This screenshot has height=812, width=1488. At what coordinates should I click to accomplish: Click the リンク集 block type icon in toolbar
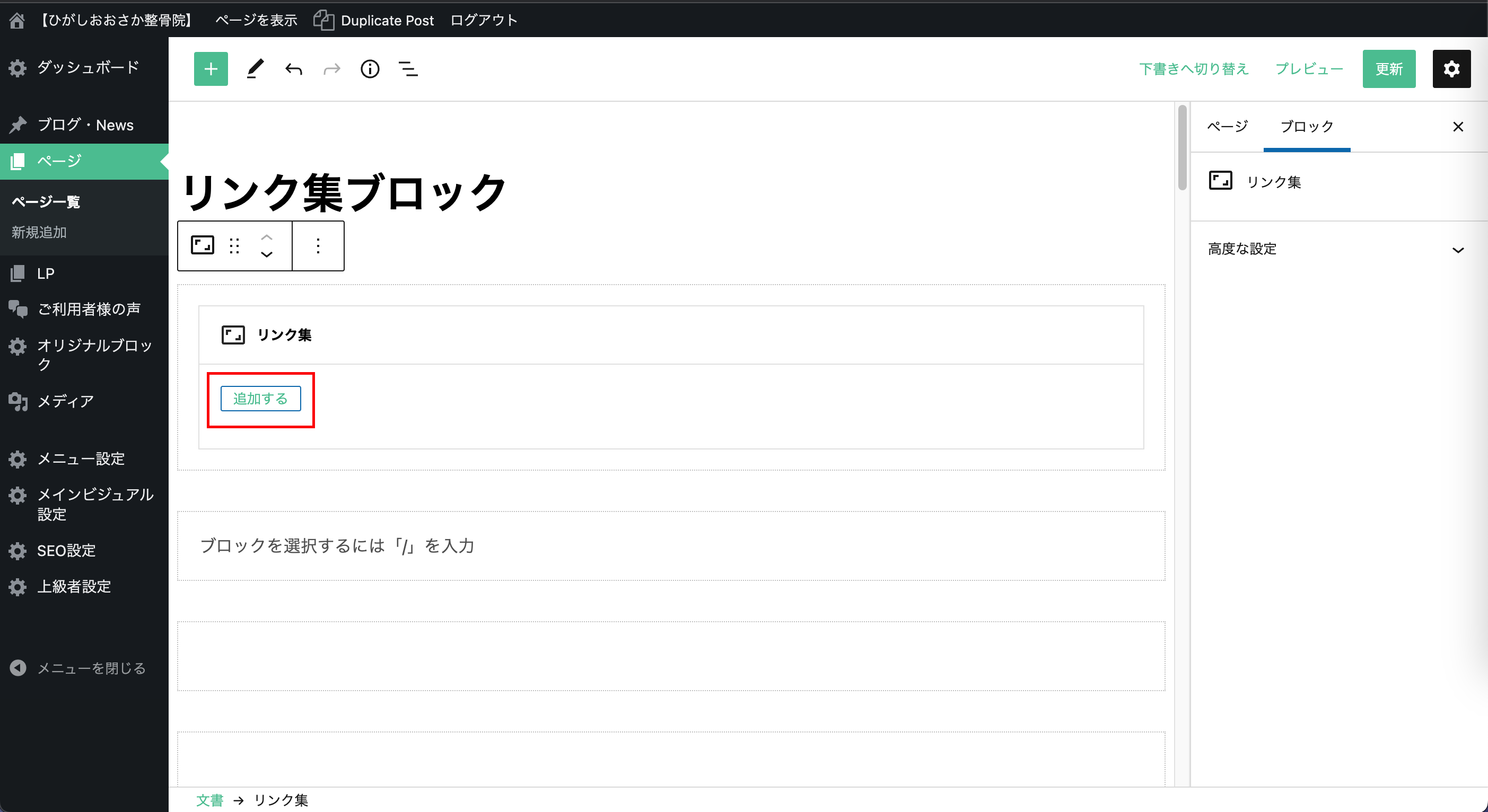[202, 245]
